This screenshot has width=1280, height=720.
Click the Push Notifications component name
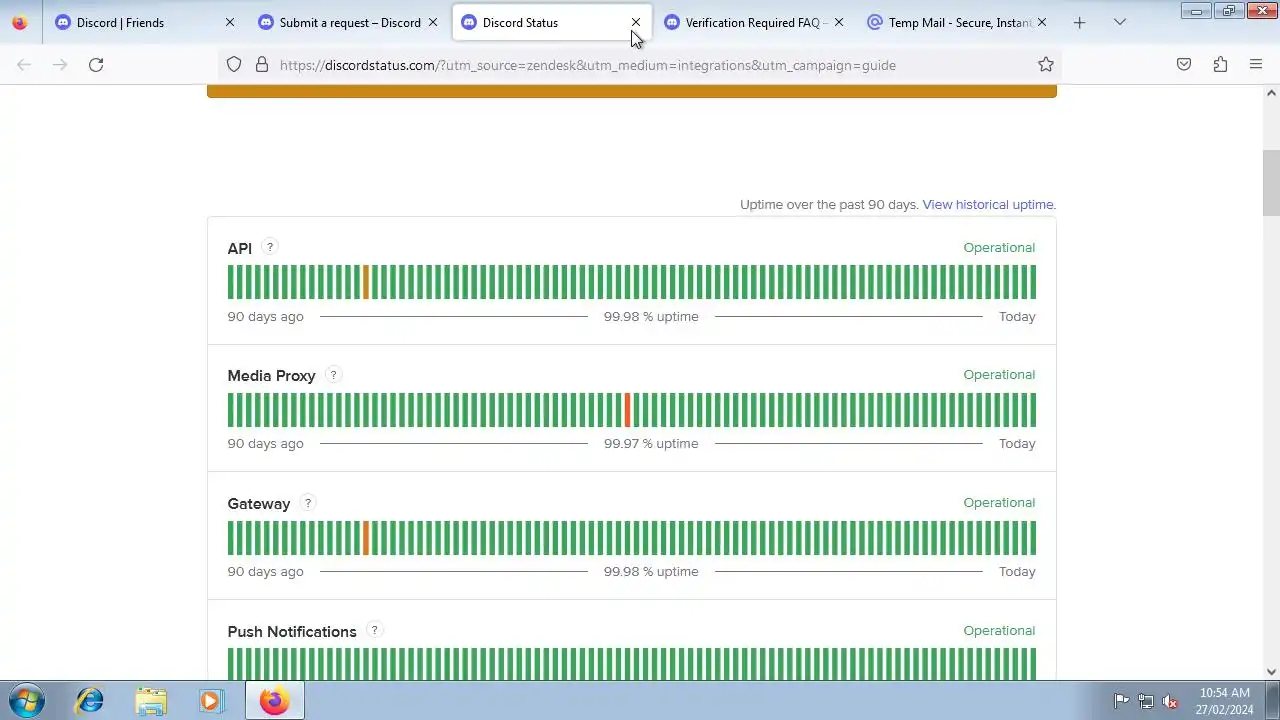tap(292, 632)
